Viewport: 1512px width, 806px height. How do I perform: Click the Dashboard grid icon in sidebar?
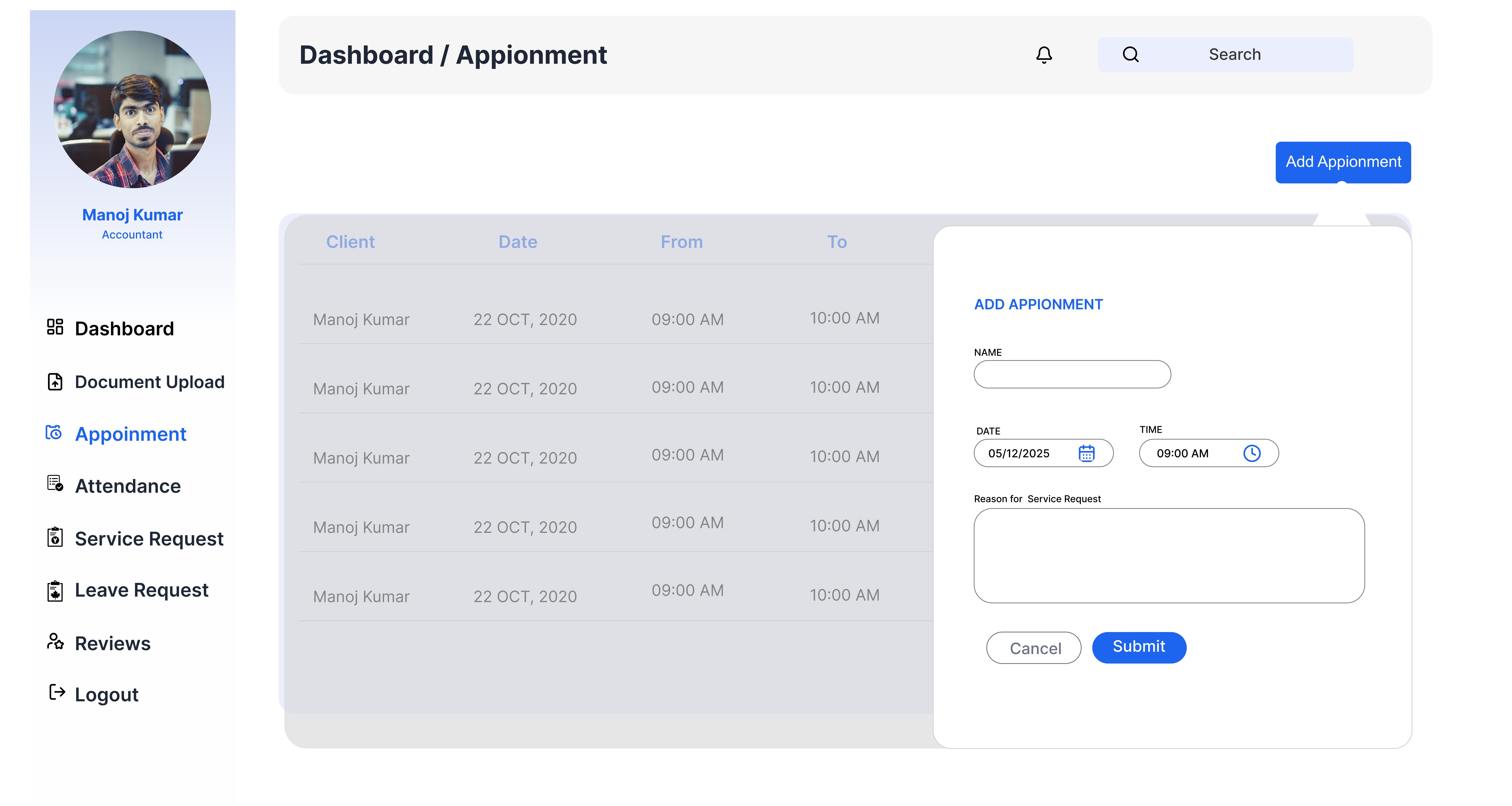tap(55, 327)
